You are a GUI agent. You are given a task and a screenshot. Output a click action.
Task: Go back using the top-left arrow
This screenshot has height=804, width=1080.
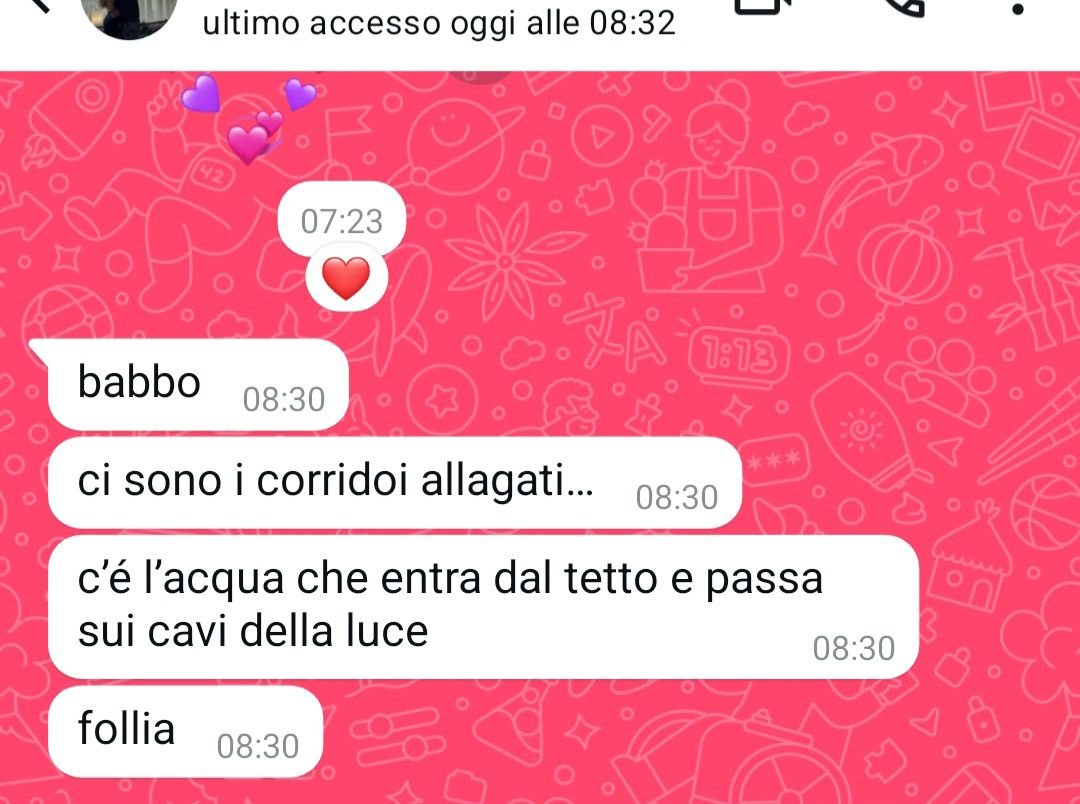(x=40, y=5)
